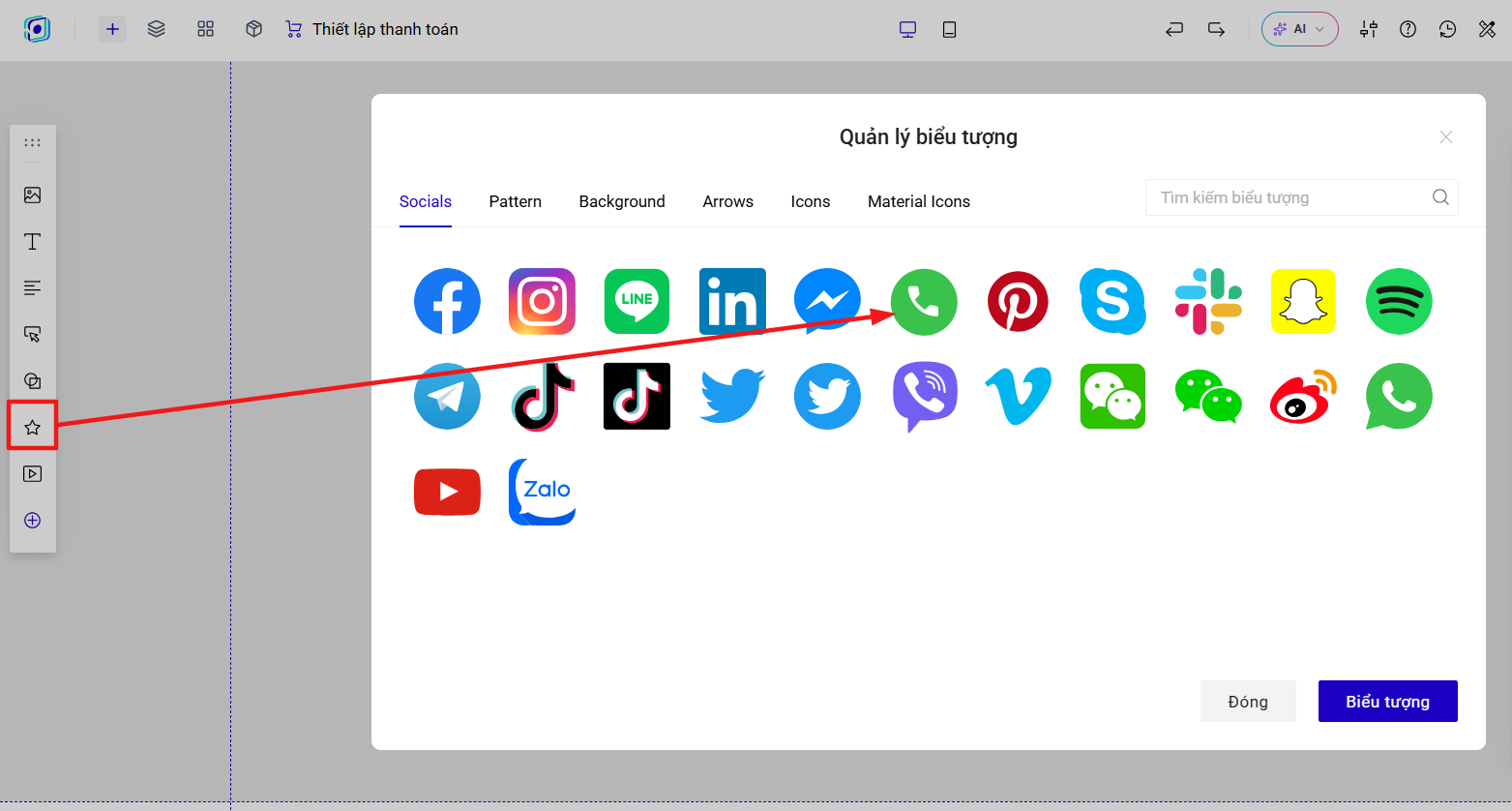Select the Viber purple icon
Screen dimensions: 1512x811
(925, 397)
